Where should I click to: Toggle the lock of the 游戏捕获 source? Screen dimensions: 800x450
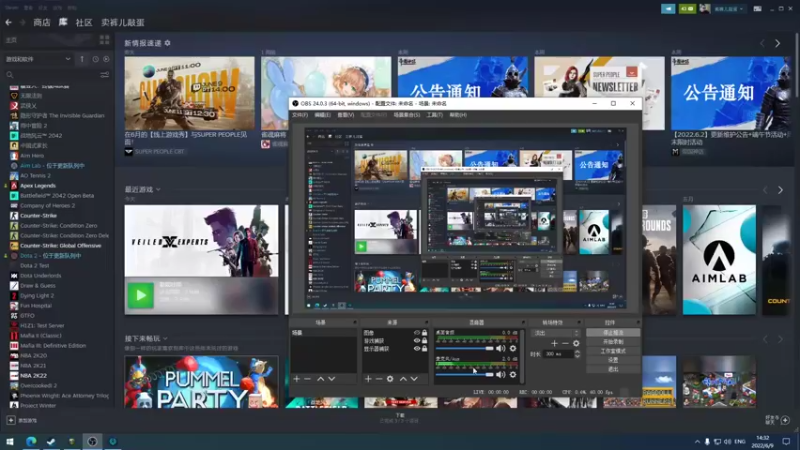[424, 341]
